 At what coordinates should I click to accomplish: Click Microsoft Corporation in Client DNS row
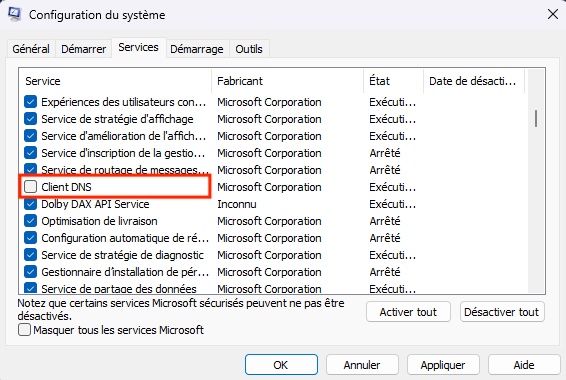(269, 187)
